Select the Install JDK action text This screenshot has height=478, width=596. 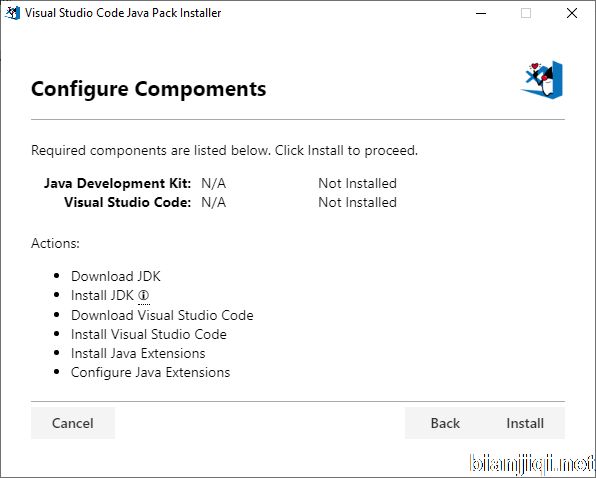tap(102, 295)
